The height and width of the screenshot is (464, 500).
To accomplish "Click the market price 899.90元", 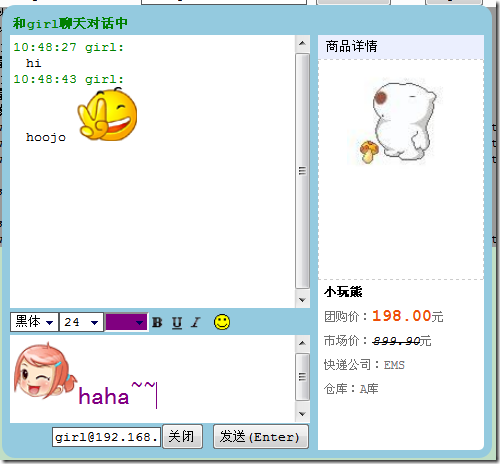I will click(402, 341).
